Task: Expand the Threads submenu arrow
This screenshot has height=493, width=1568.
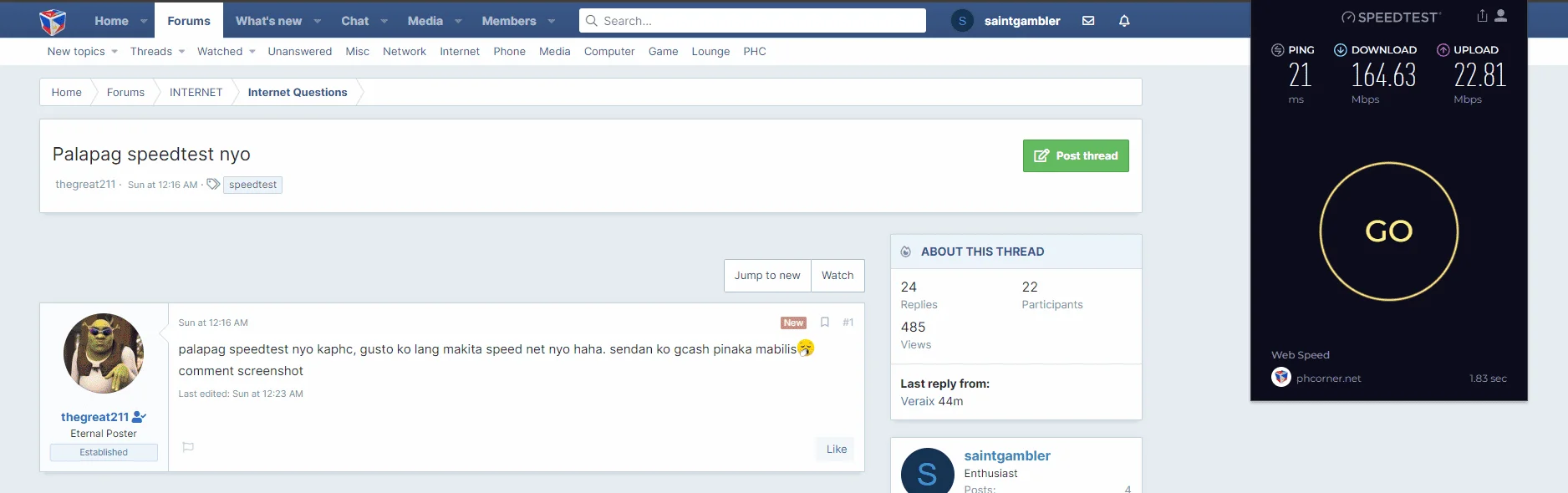Action: pyautogui.click(x=181, y=52)
